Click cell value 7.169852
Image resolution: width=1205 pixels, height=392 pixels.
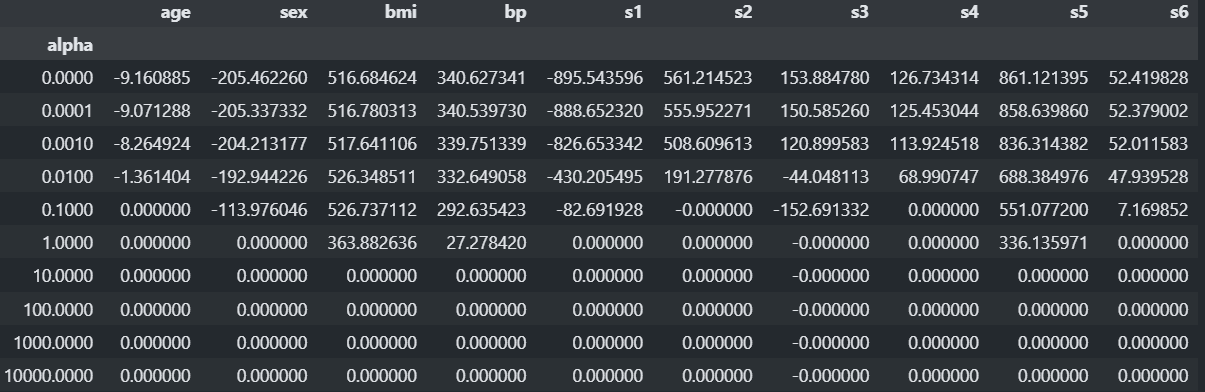[x=1153, y=209]
